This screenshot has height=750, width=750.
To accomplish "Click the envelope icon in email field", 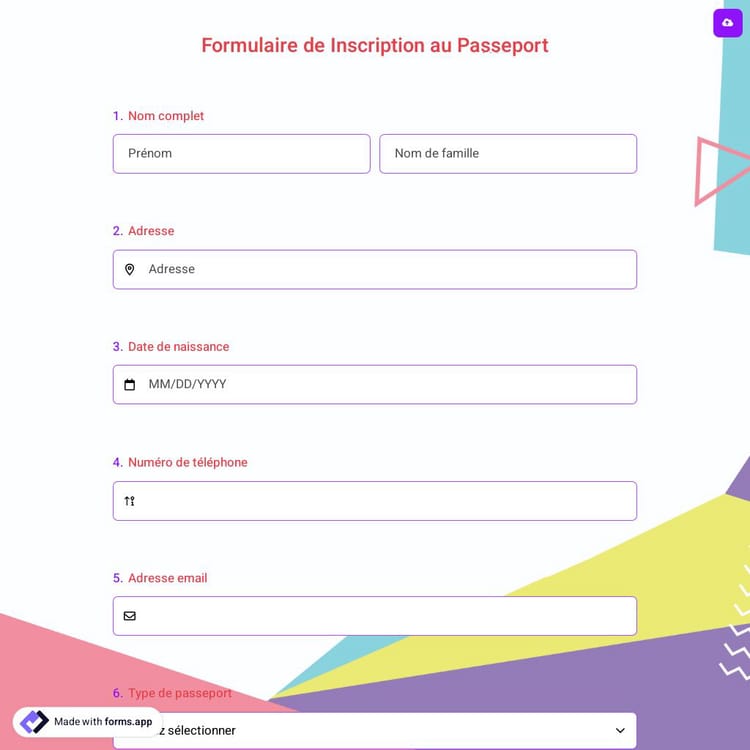I will [129, 616].
